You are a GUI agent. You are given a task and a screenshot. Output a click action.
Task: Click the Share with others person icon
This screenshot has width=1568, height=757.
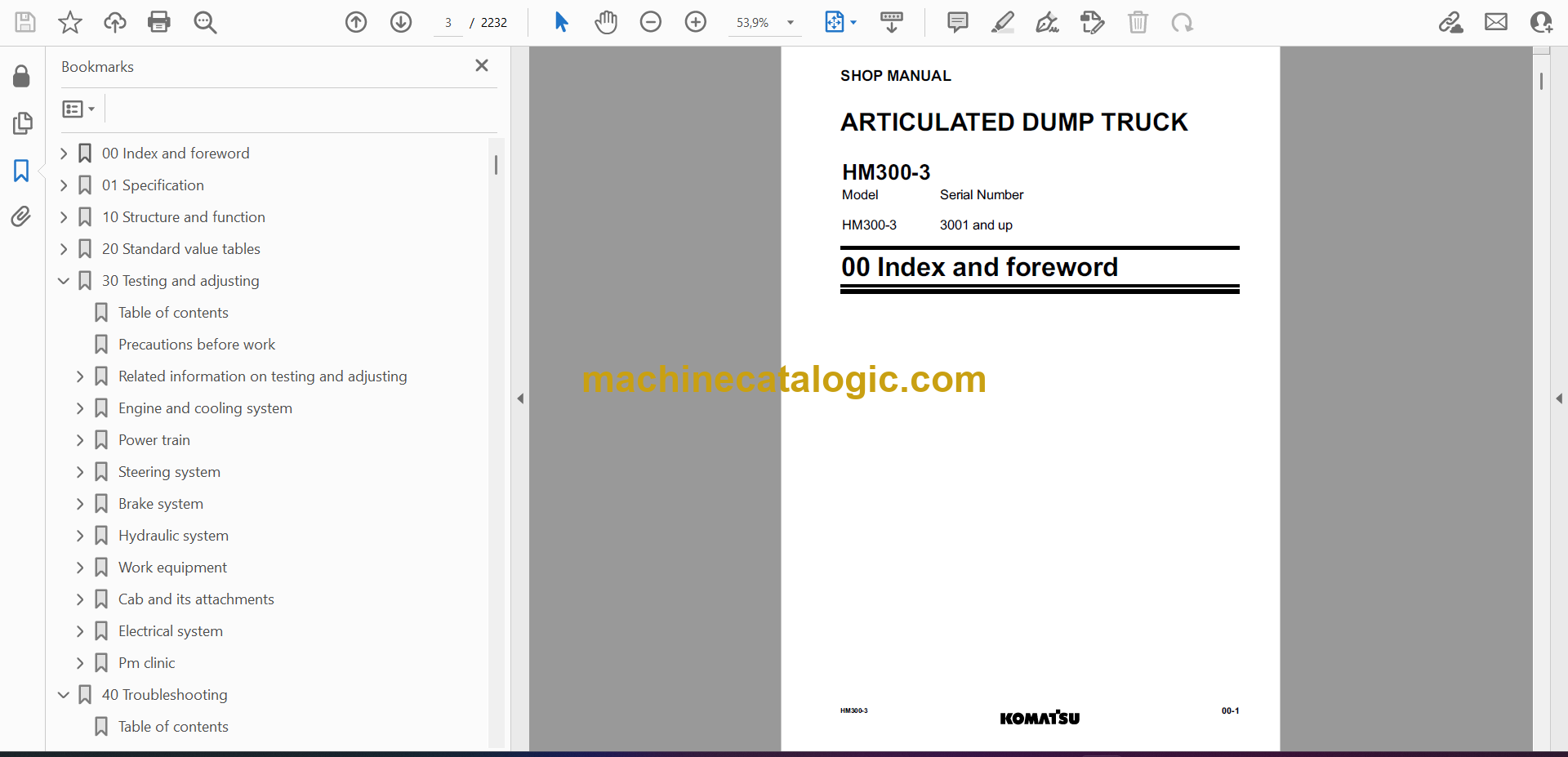tap(1541, 22)
